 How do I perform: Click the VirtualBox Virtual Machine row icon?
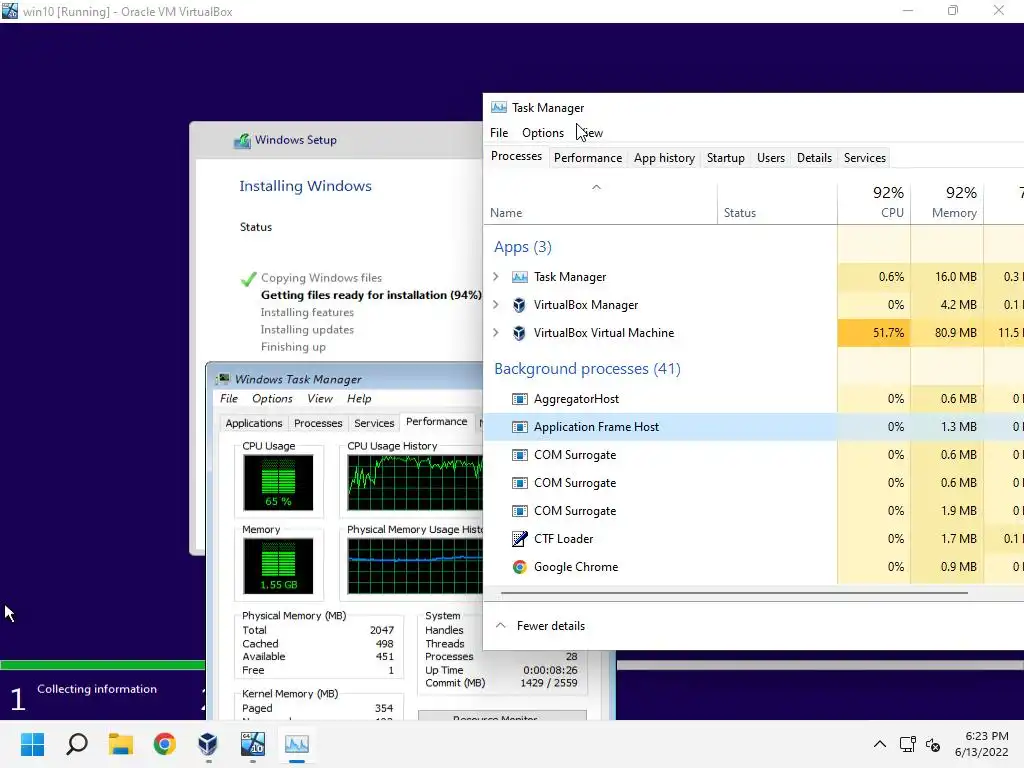(519, 333)
